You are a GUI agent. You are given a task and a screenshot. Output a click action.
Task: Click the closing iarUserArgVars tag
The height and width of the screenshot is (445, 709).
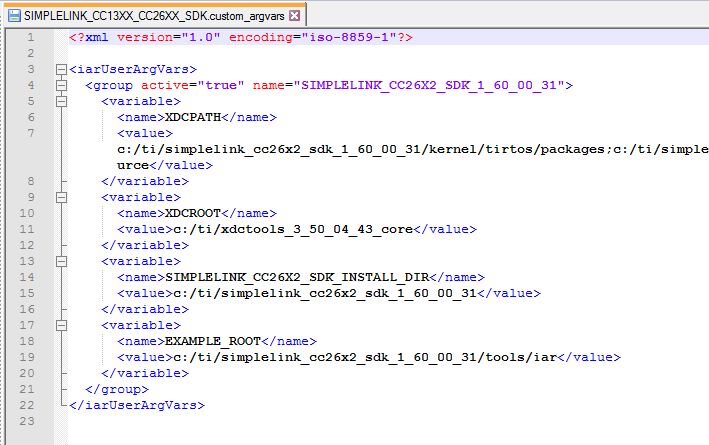pyautogui.click(x=137, y=406)
